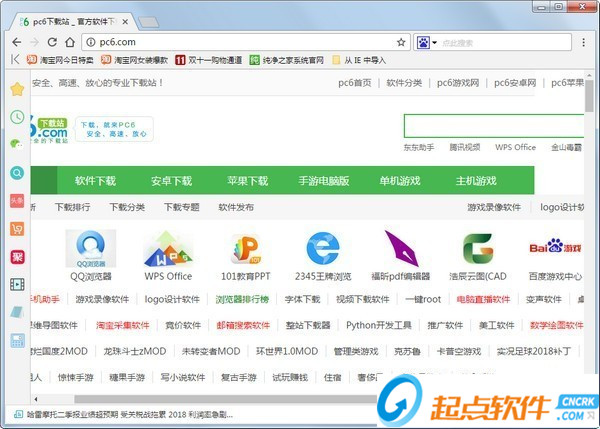The height and width of the screenshot is (429, 600).
Task: Close the pc6下载站 tab
Action: (125, 22)
